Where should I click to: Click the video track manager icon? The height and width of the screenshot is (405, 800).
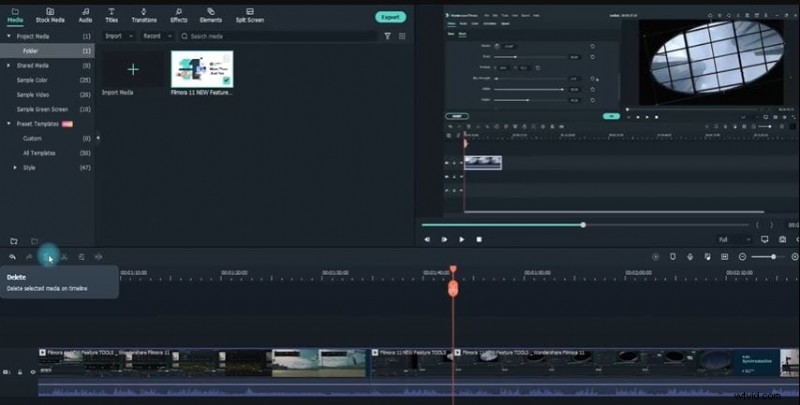[x=7, y=372]
